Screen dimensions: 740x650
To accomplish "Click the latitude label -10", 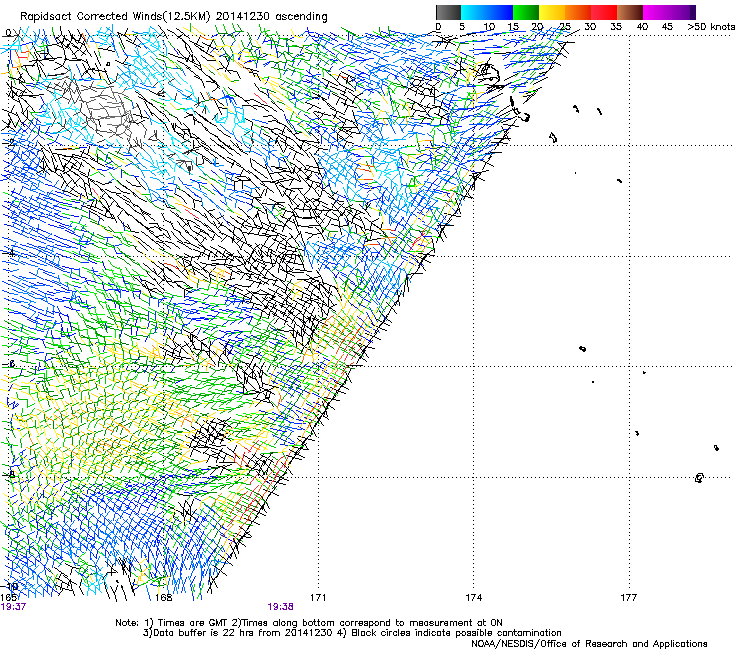I will (x=10, y=587).
